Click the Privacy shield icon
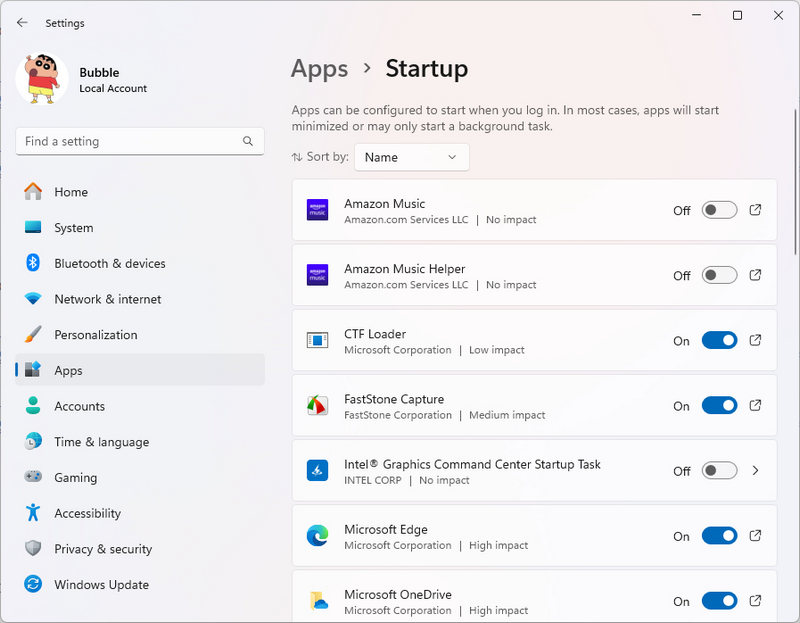The image size is (800, 623). 33,549
